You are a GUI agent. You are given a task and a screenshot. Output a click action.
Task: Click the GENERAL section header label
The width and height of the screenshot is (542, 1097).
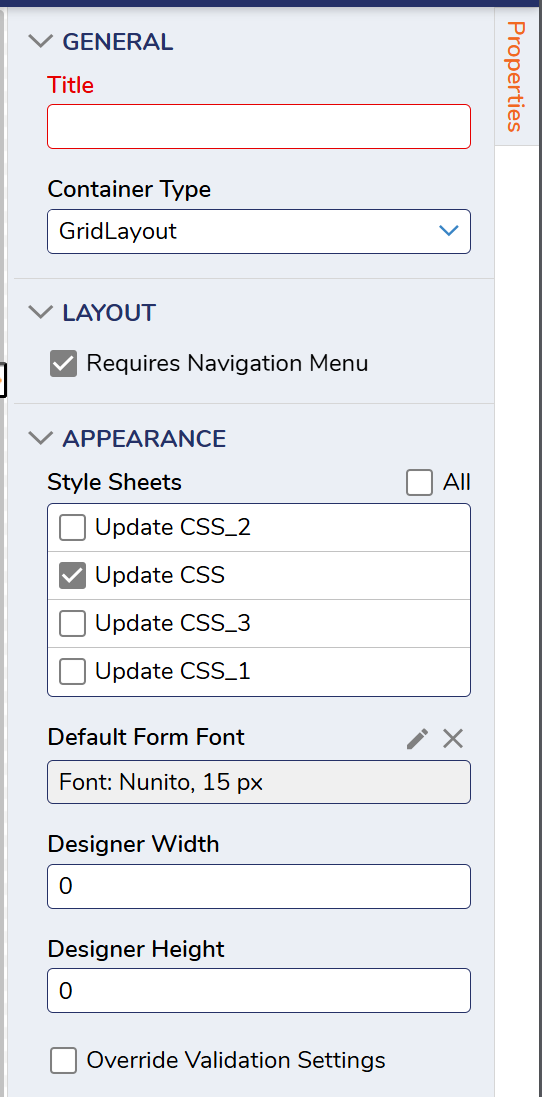point(117,42)
